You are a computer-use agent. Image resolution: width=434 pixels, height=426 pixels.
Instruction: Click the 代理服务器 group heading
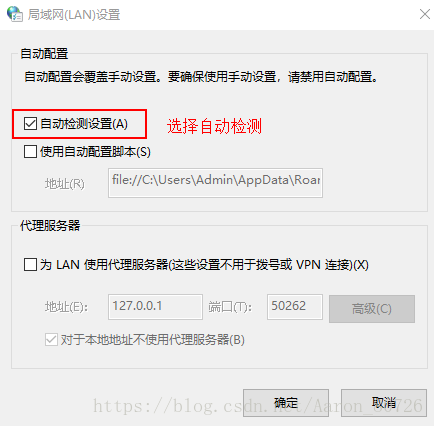click(50, 226)
